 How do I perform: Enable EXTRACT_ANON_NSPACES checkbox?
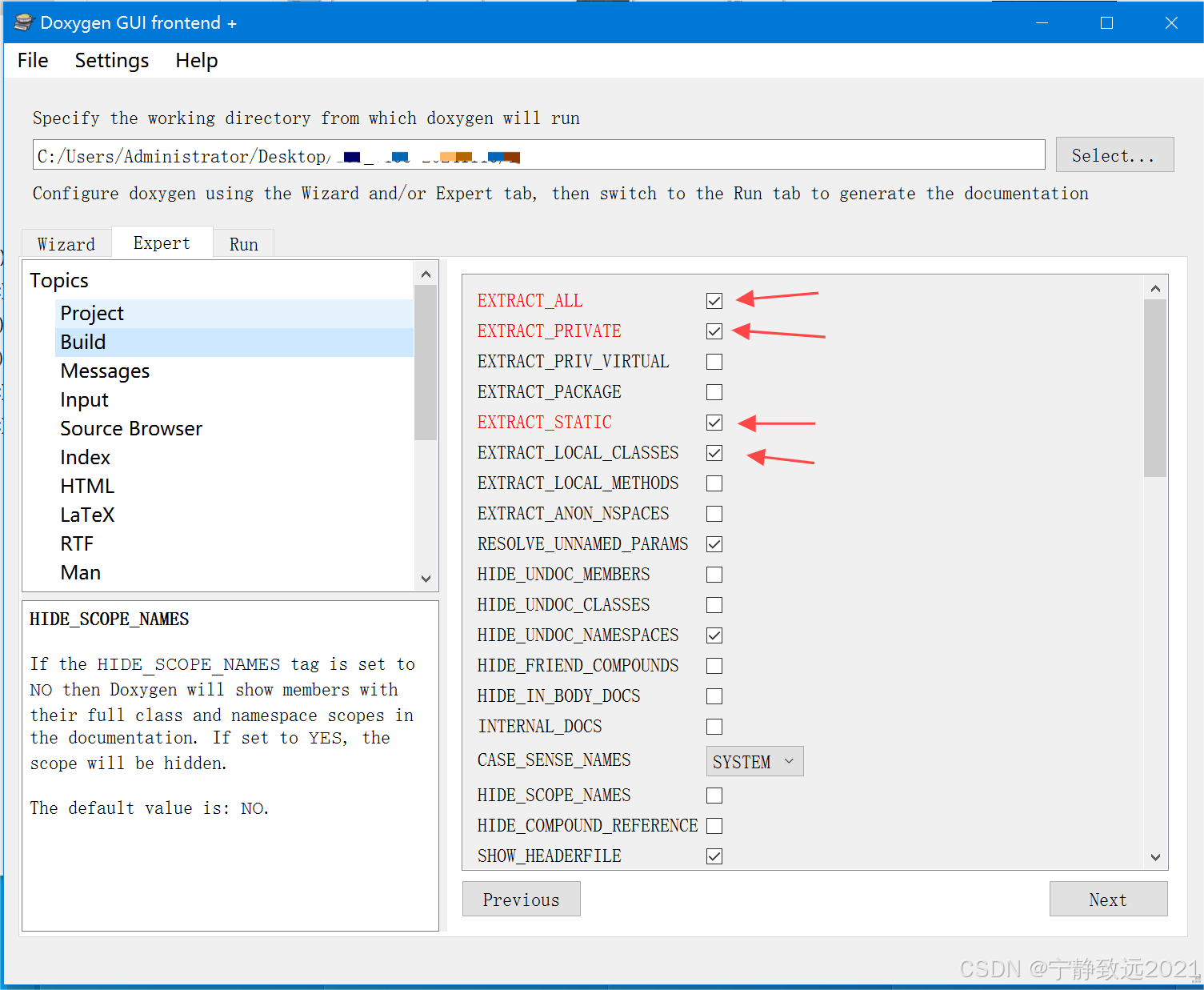click(714, 514)
